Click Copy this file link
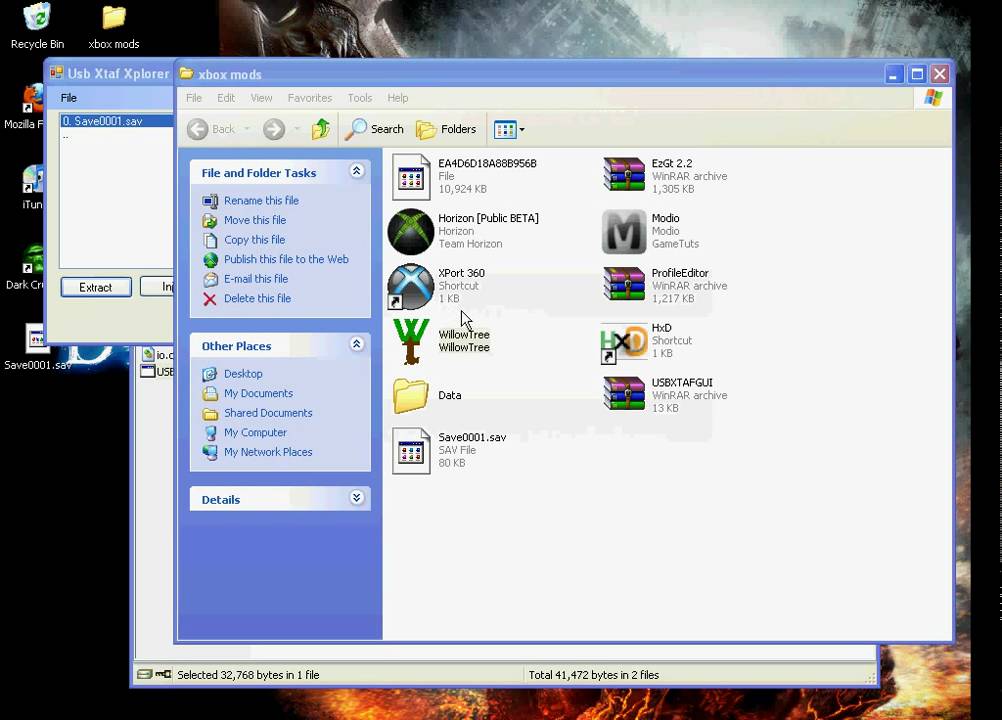This screenshot has width=1002, height=720. tap(254, 240)
